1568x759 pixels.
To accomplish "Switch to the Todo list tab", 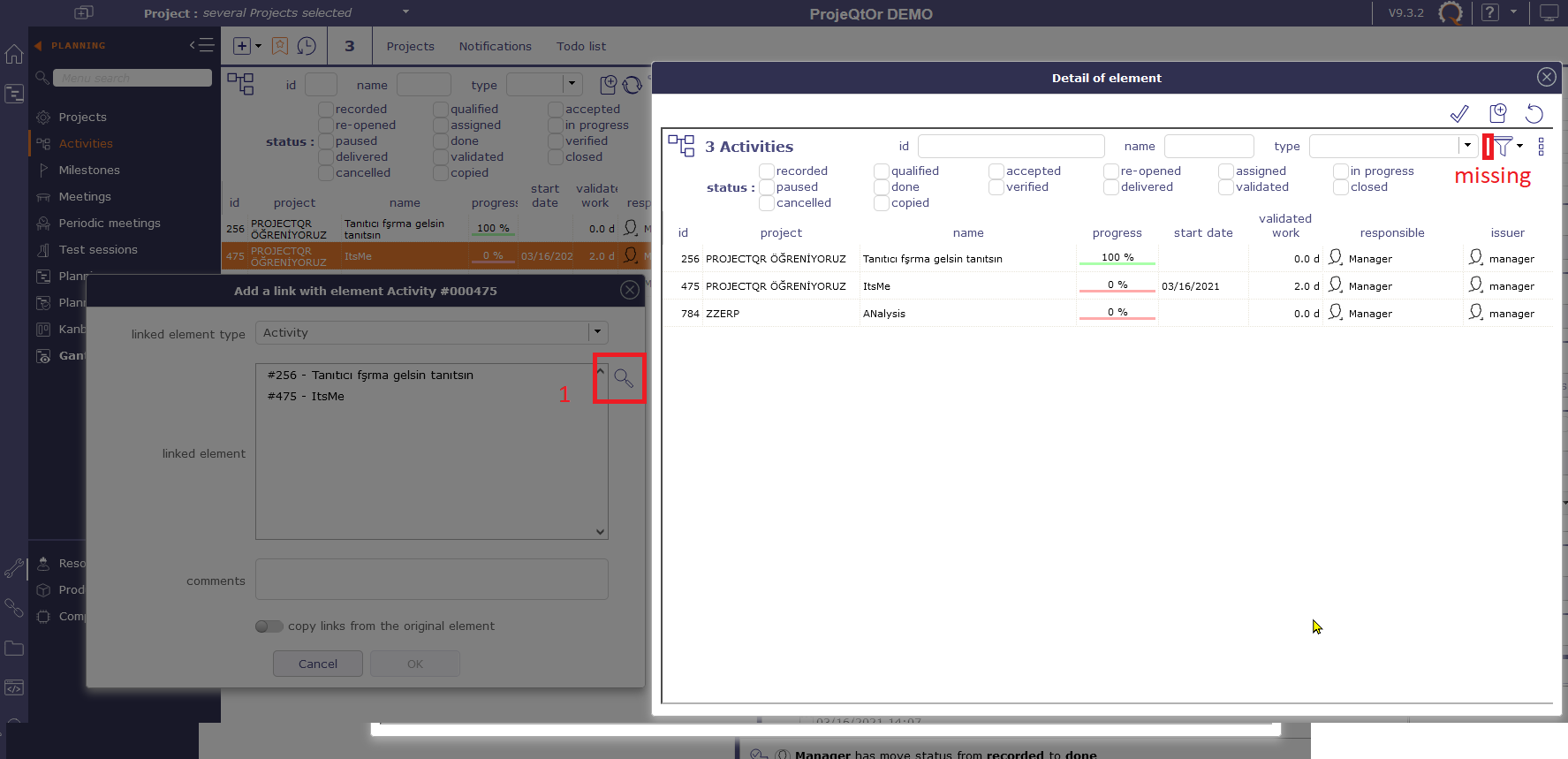I will [x=580, y=46].
